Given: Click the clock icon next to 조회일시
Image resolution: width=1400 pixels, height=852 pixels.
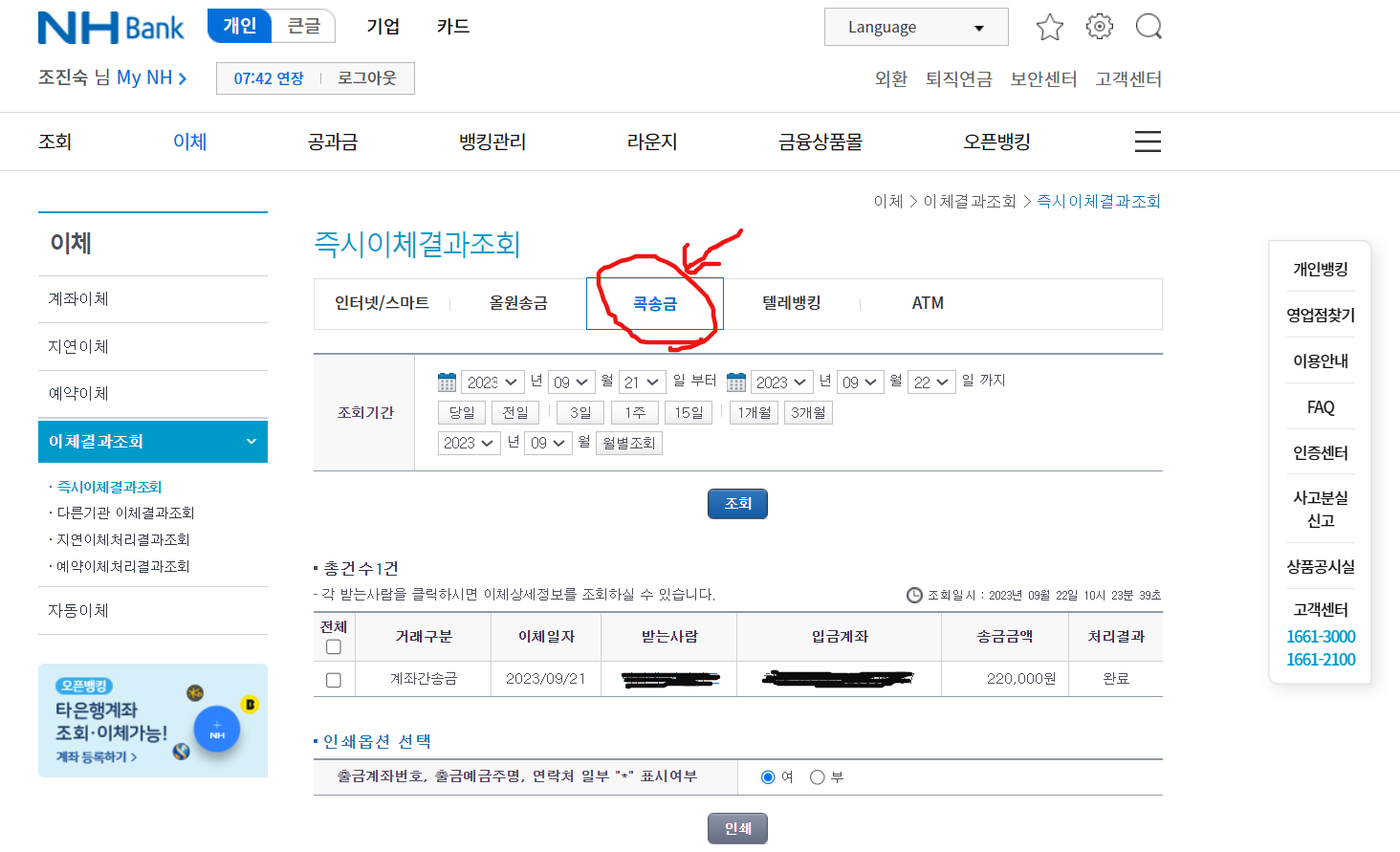Looking at the screenshot, I should tap(916, 594).
